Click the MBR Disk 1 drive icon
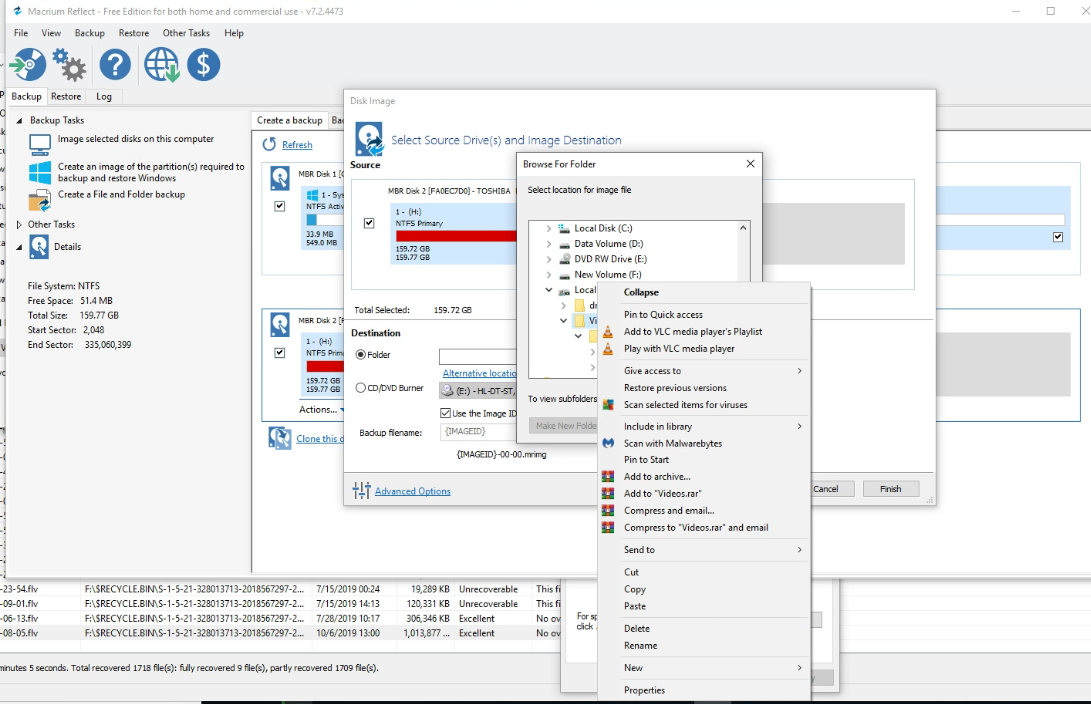The width and height of the screenshot is (1091, 704). pos(280,178)
